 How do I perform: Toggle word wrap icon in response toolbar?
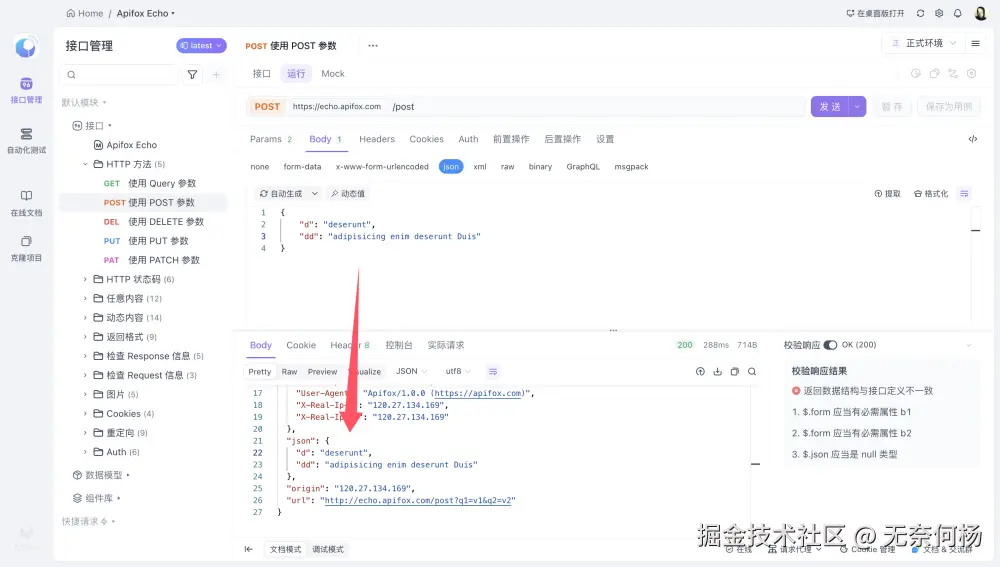click(x=492, y=371)
